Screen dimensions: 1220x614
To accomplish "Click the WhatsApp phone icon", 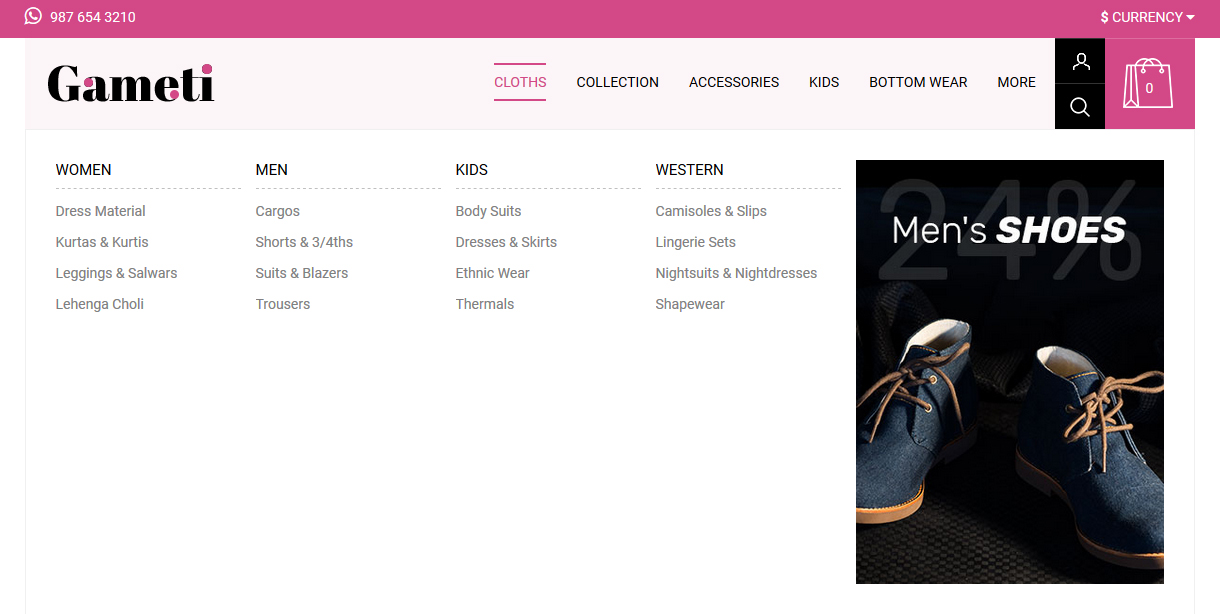I will (x=33, y=16).
